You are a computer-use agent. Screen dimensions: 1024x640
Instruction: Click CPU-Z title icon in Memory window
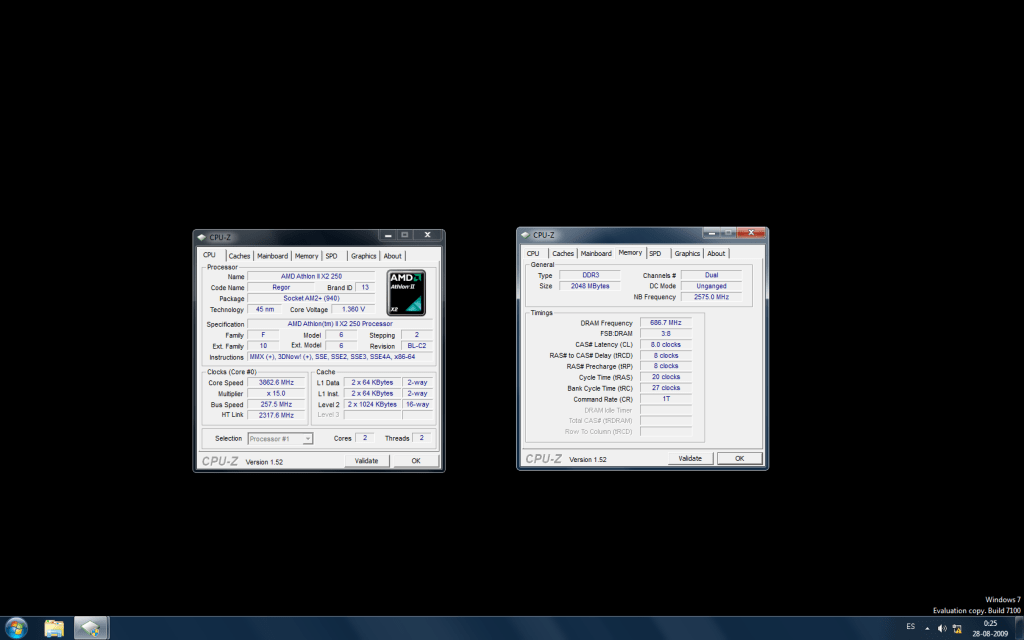click(526, 234)
